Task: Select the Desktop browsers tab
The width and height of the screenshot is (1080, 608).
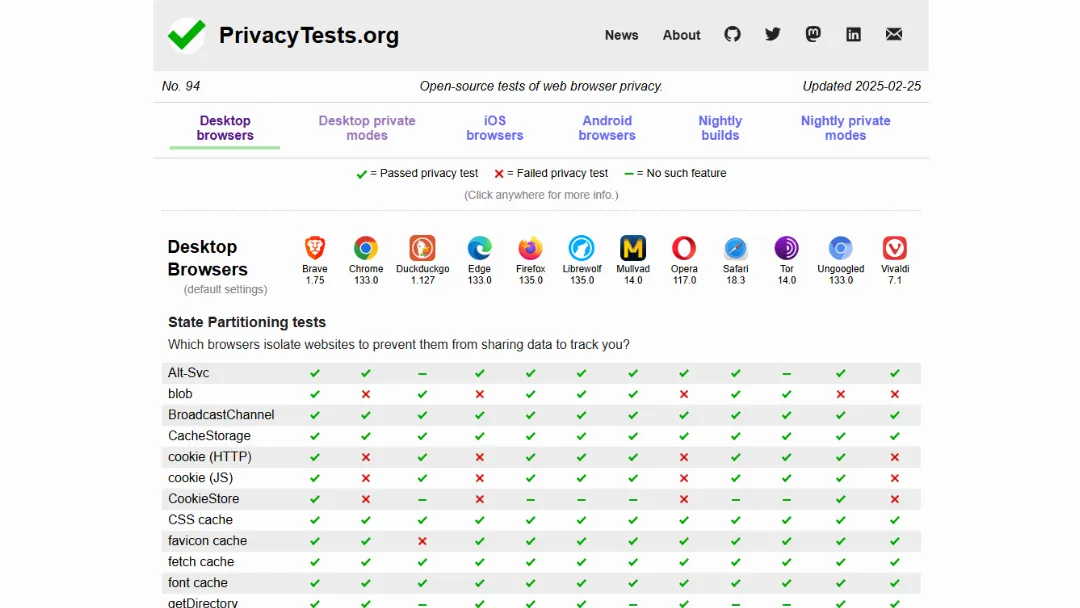Action: 225,128
